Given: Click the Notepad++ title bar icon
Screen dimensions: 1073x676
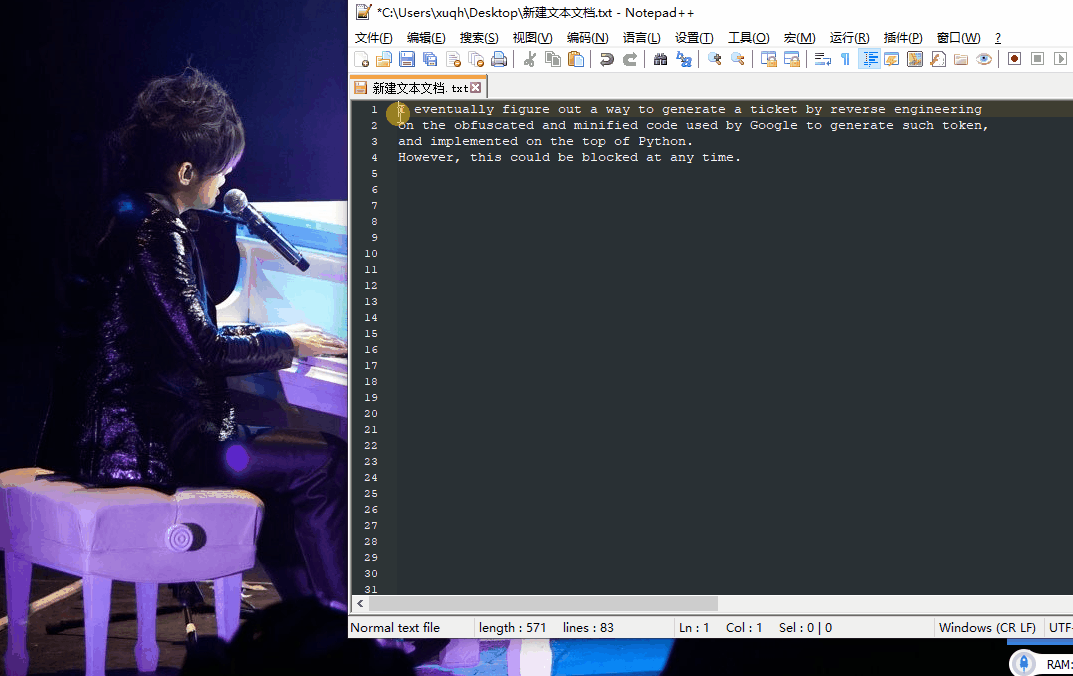Looking at the screenshot, I should tap(363, 12).
